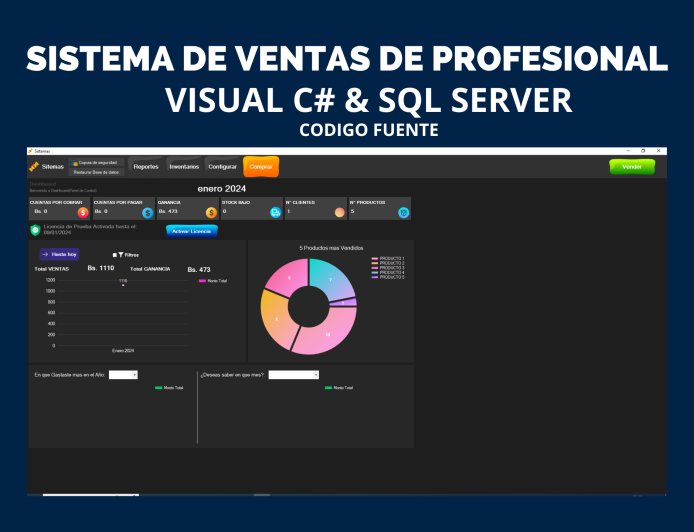This screenshot has height=532, width=694.
Task: Click the teal slice of the donut chart
Action: click(x=331, y=278)
